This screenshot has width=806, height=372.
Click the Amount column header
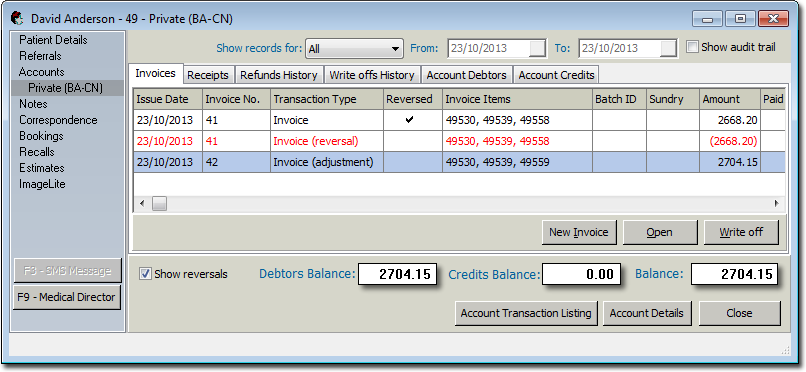[729, 99]
